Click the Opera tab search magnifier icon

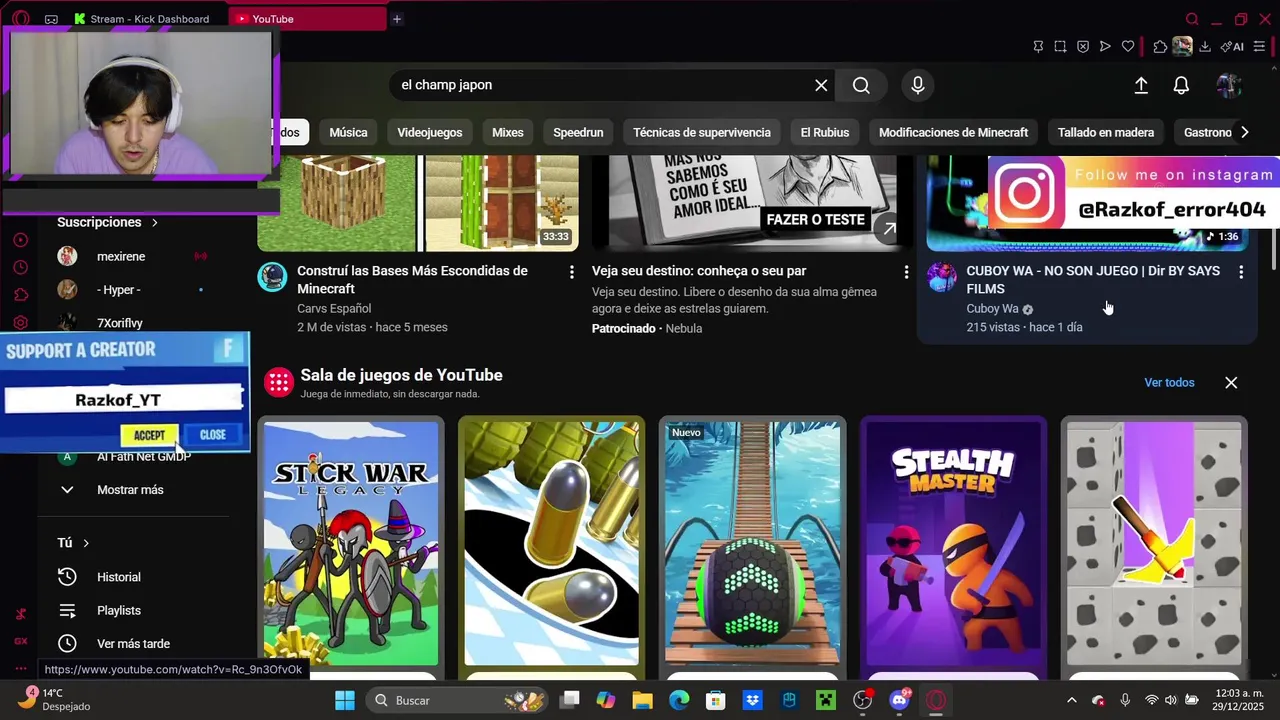(x=1192, y=19)
